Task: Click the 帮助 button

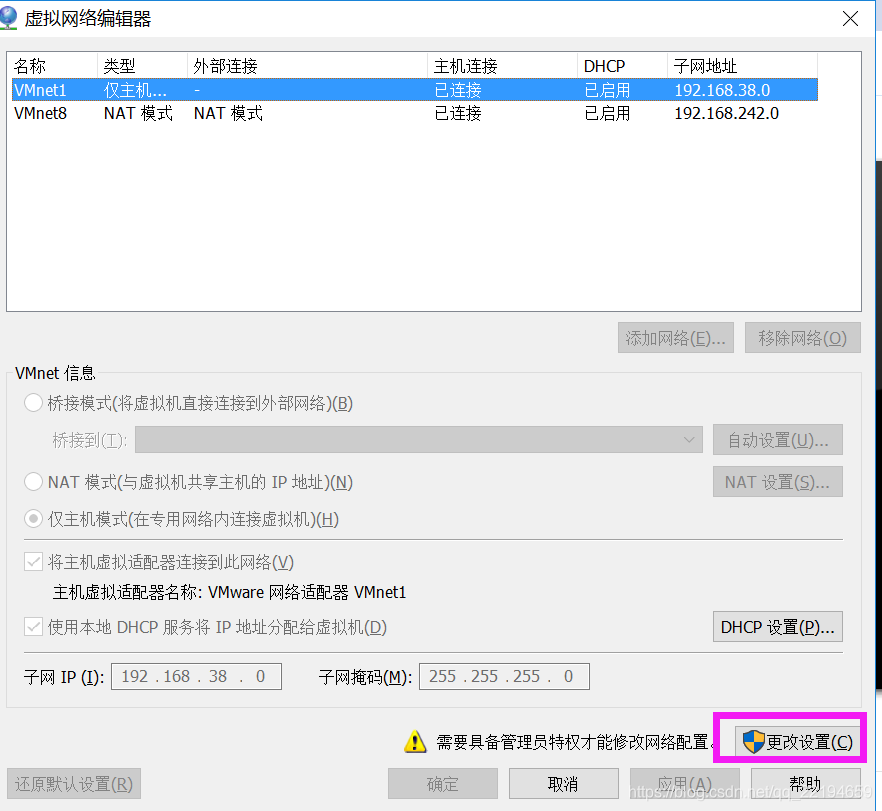Action: point(806,783)
